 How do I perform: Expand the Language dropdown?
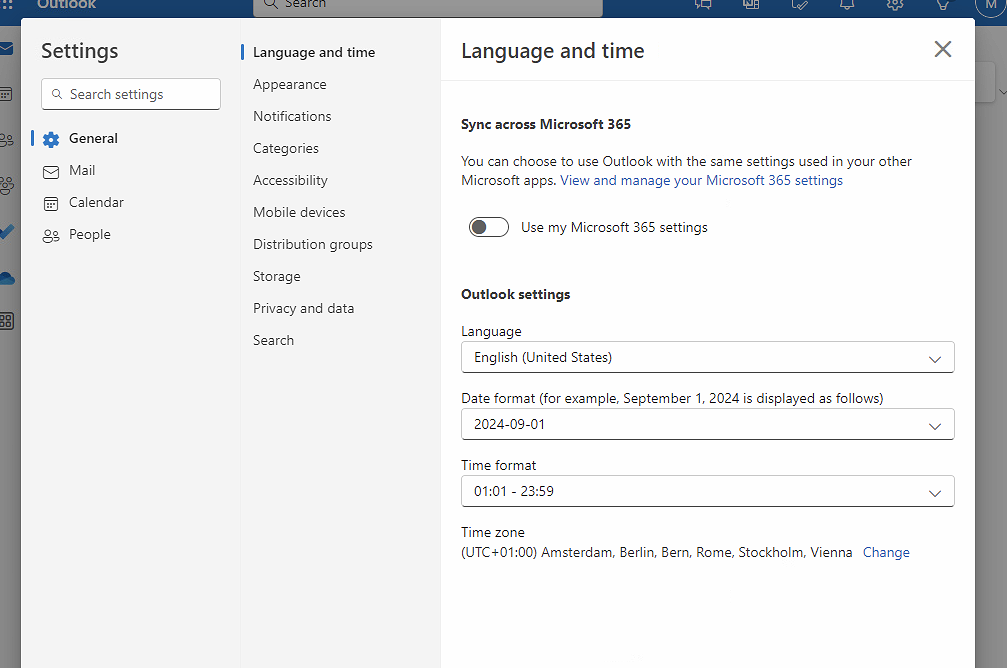click(x=707, y=357)
